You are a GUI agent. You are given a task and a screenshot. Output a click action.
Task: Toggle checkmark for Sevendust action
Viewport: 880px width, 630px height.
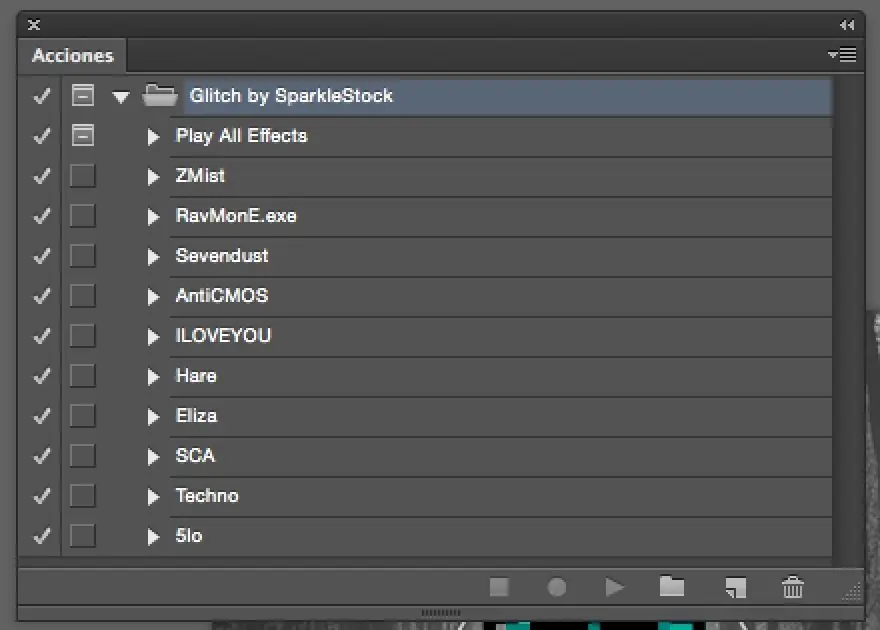pos(42,256)
